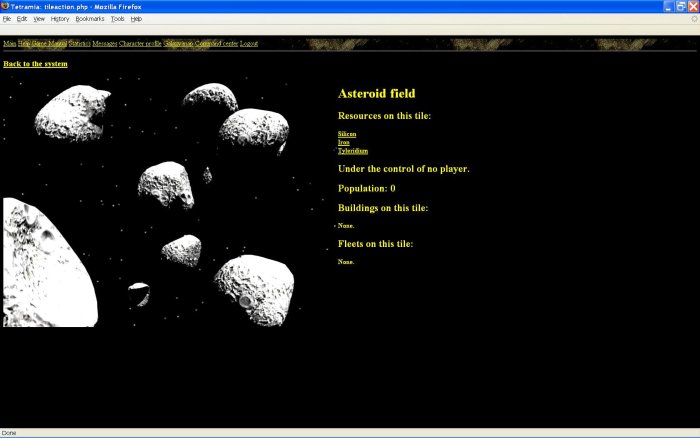This screenshot has height=438, width=700.
Task: Click the Firefox icon in the title bar
Action: [x=5, y=6]
